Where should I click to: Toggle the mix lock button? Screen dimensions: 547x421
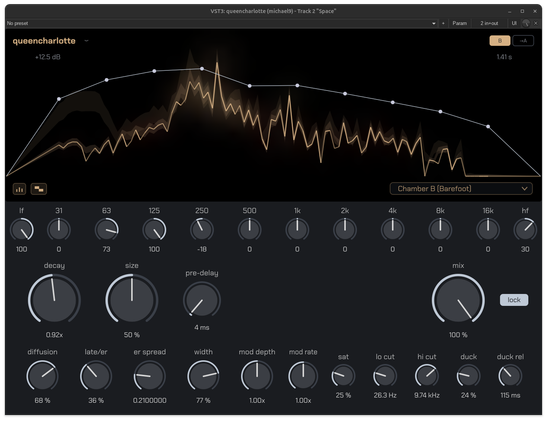[514, 300]
